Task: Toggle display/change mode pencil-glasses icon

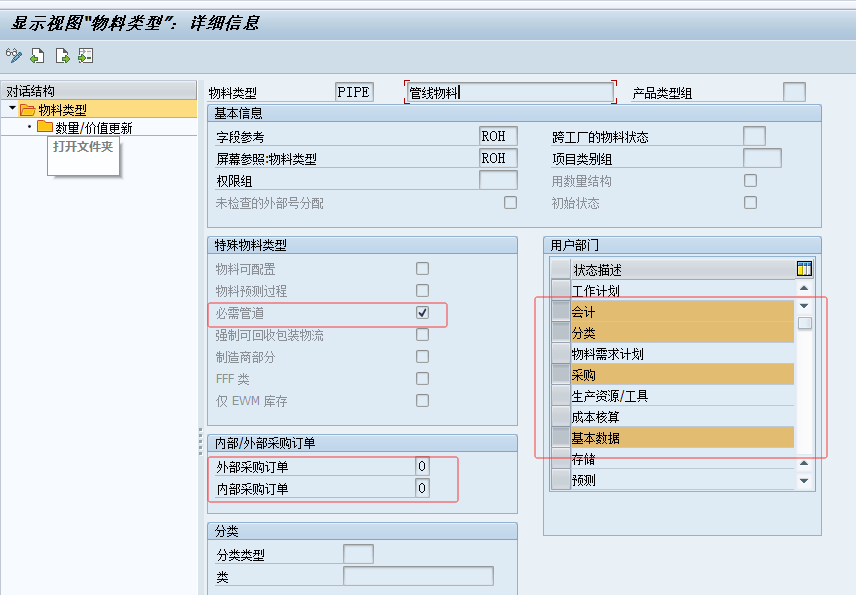Action: pyautogui.click(x=14, y=56)
